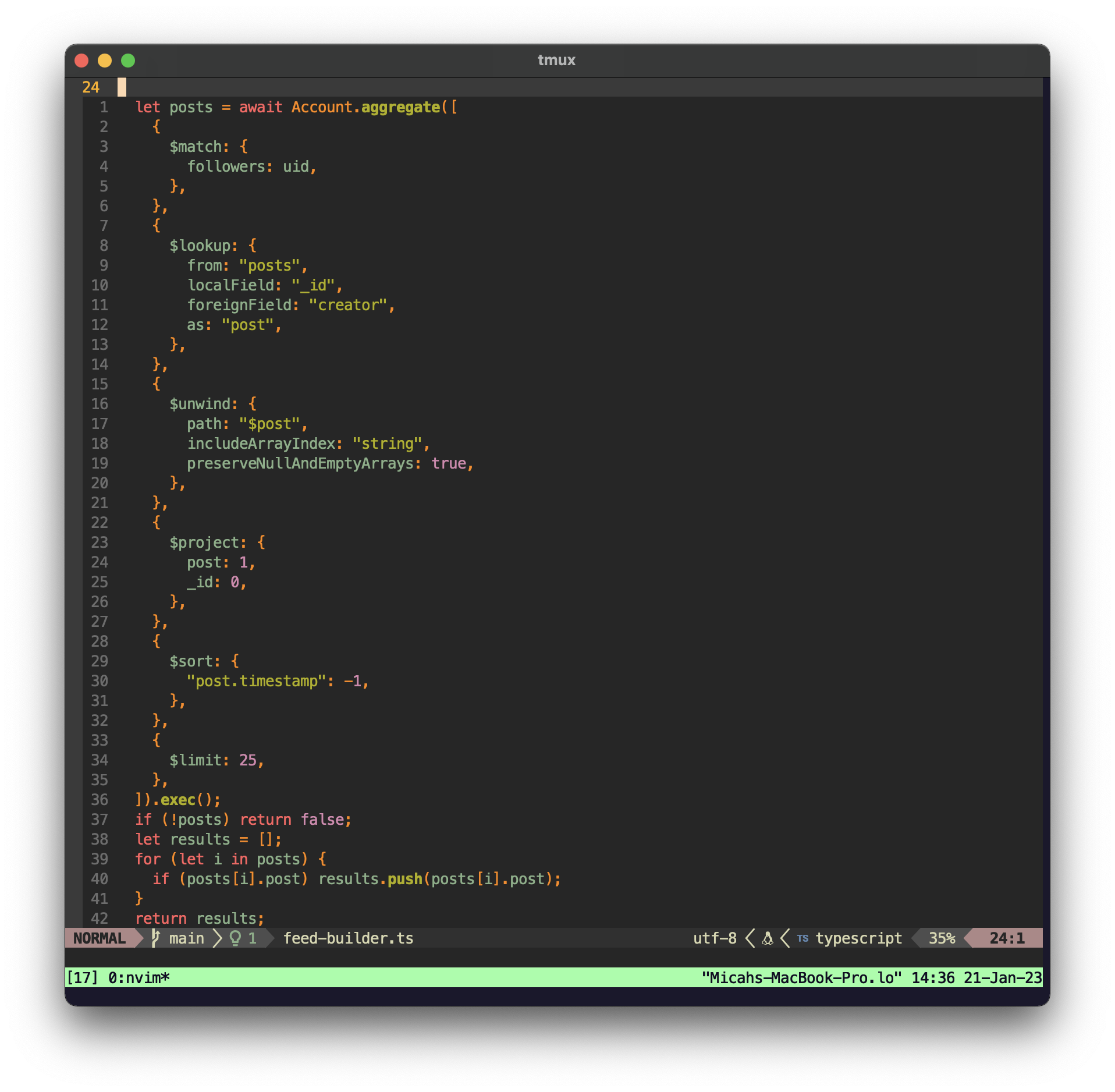This screenshot has height=1092, width=1115.
Task: Click the Linux penguin file-format icon
Action: coord(768,938)
